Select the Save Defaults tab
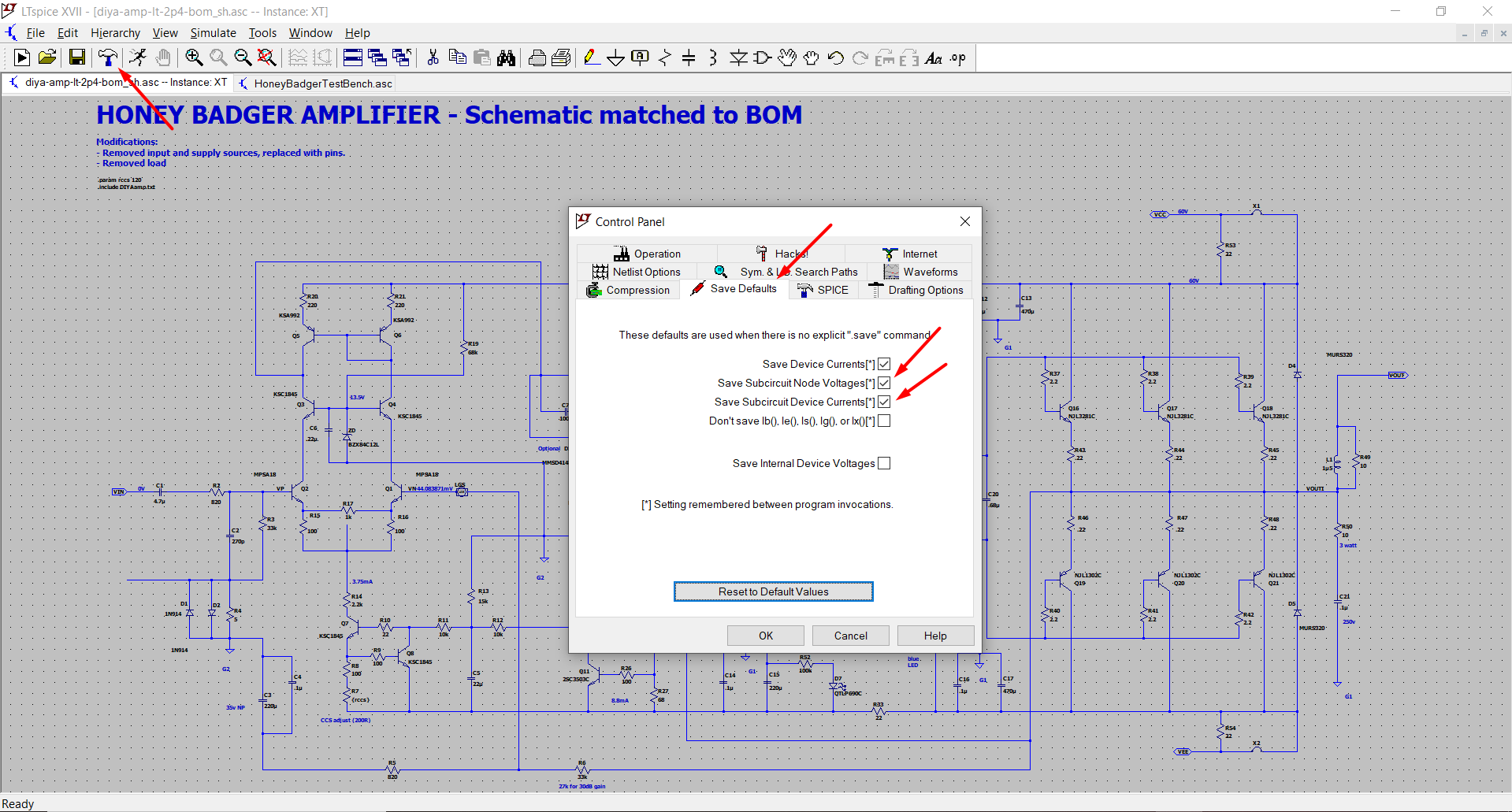This screenshot has height=812, width=1512. point(734,289)
